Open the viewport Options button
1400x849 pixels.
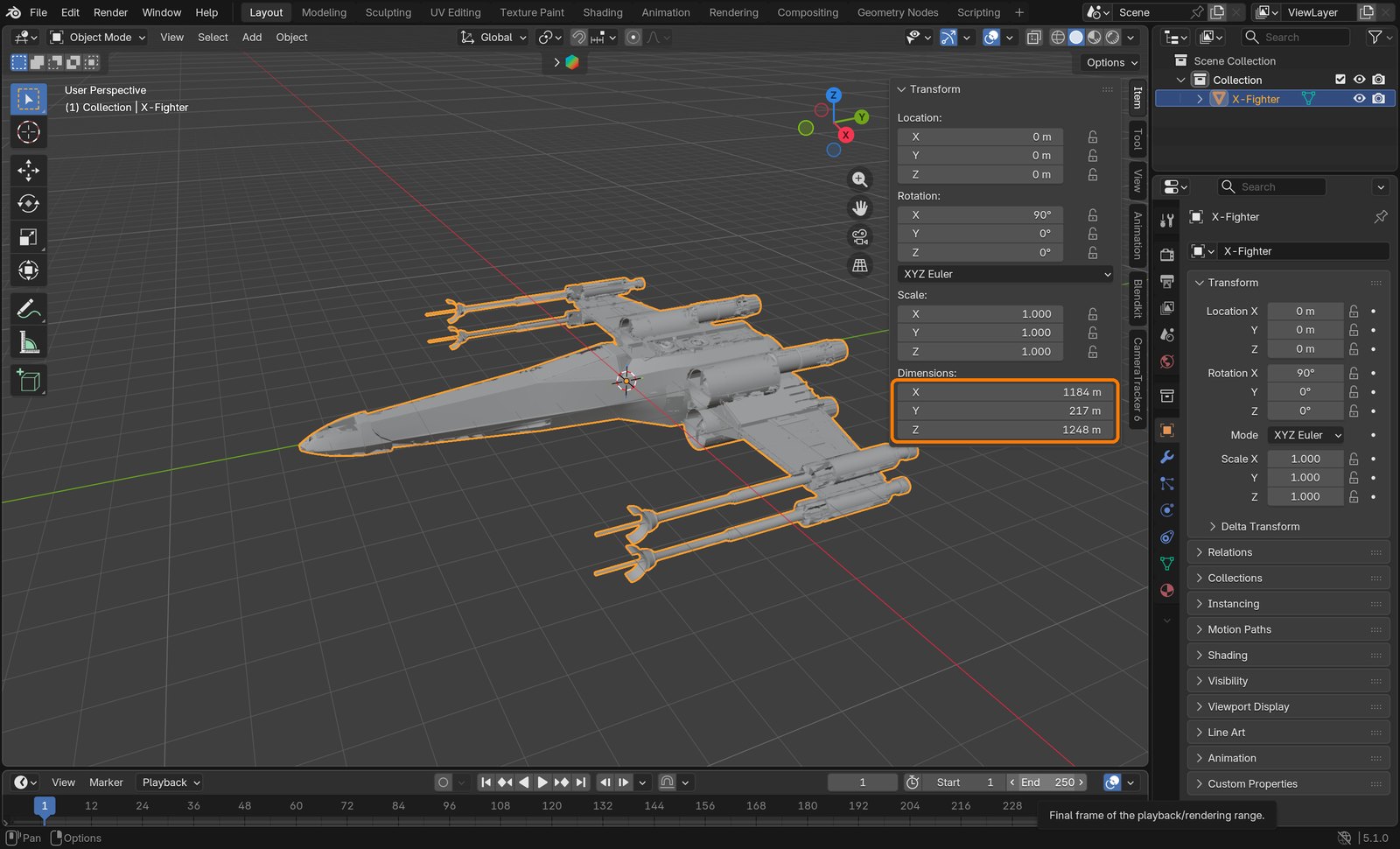click(x=1111, y=62)
